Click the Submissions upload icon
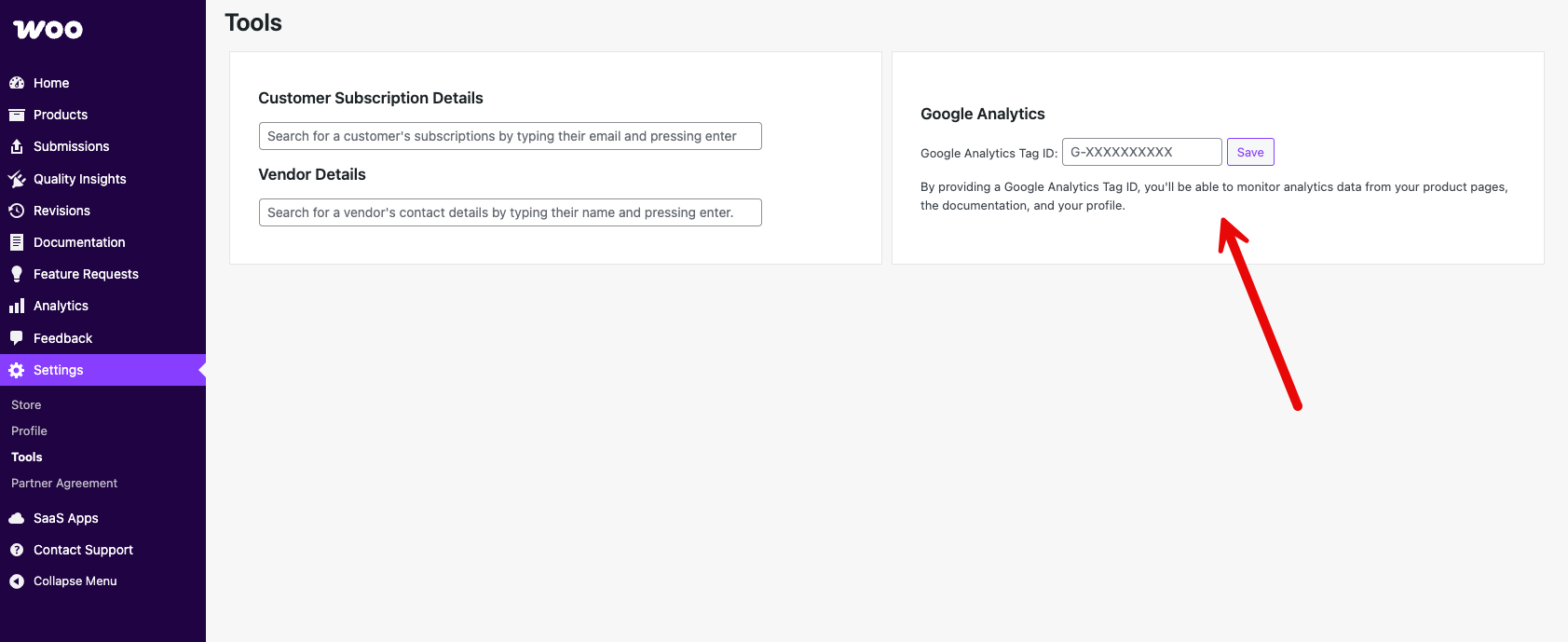Viewport: 1568px width, 642px height. [x=17, y=146]
